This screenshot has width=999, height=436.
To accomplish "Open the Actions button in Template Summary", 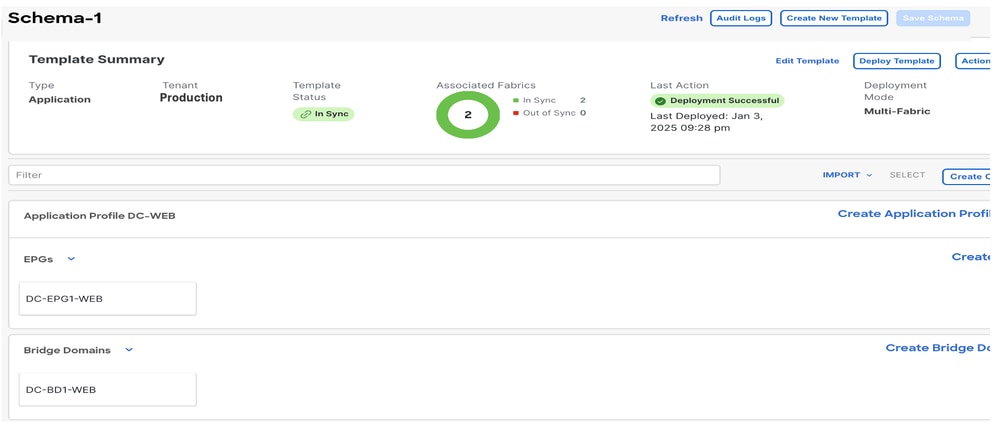I will [973, 61].
